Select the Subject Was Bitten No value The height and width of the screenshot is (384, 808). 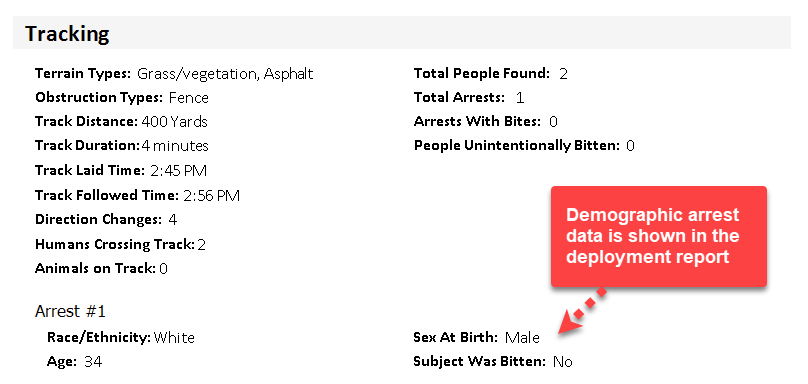[563, 362]
